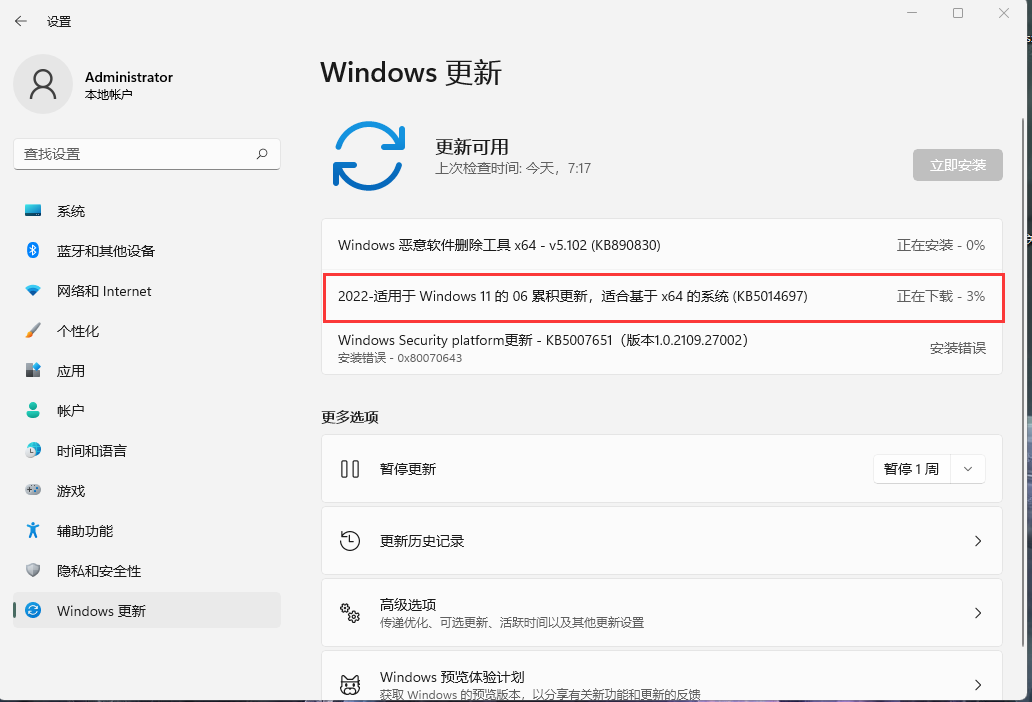Image resolution: width=1032 pixels, height=702 pixels.
Task: Click the 立即安装 button
Action: tap(958, 165)
